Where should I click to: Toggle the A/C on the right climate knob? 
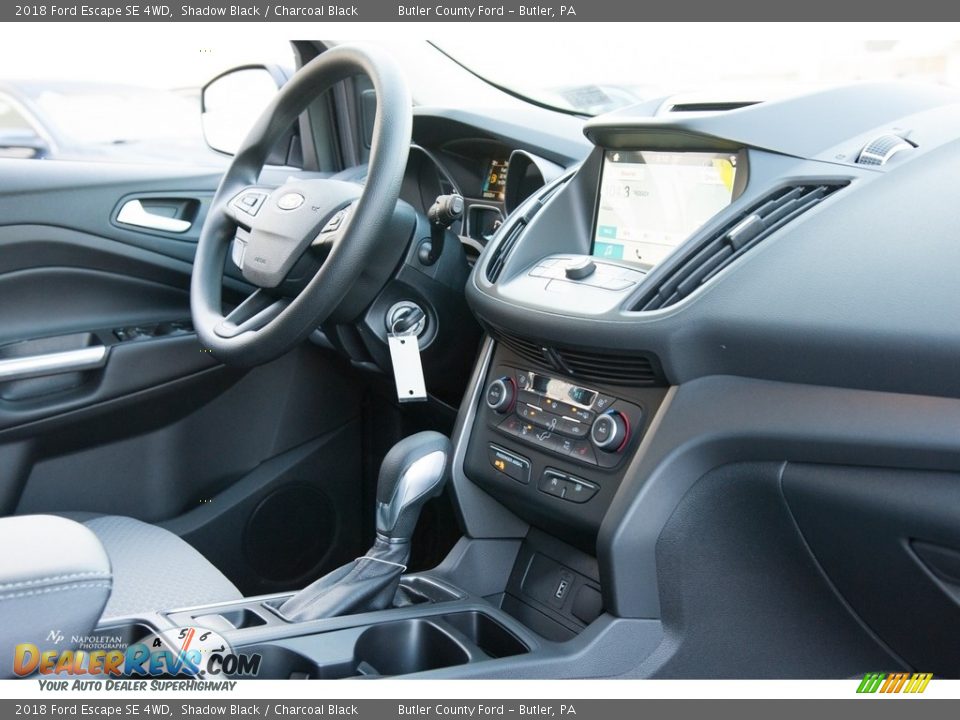(x=604, y=428)
